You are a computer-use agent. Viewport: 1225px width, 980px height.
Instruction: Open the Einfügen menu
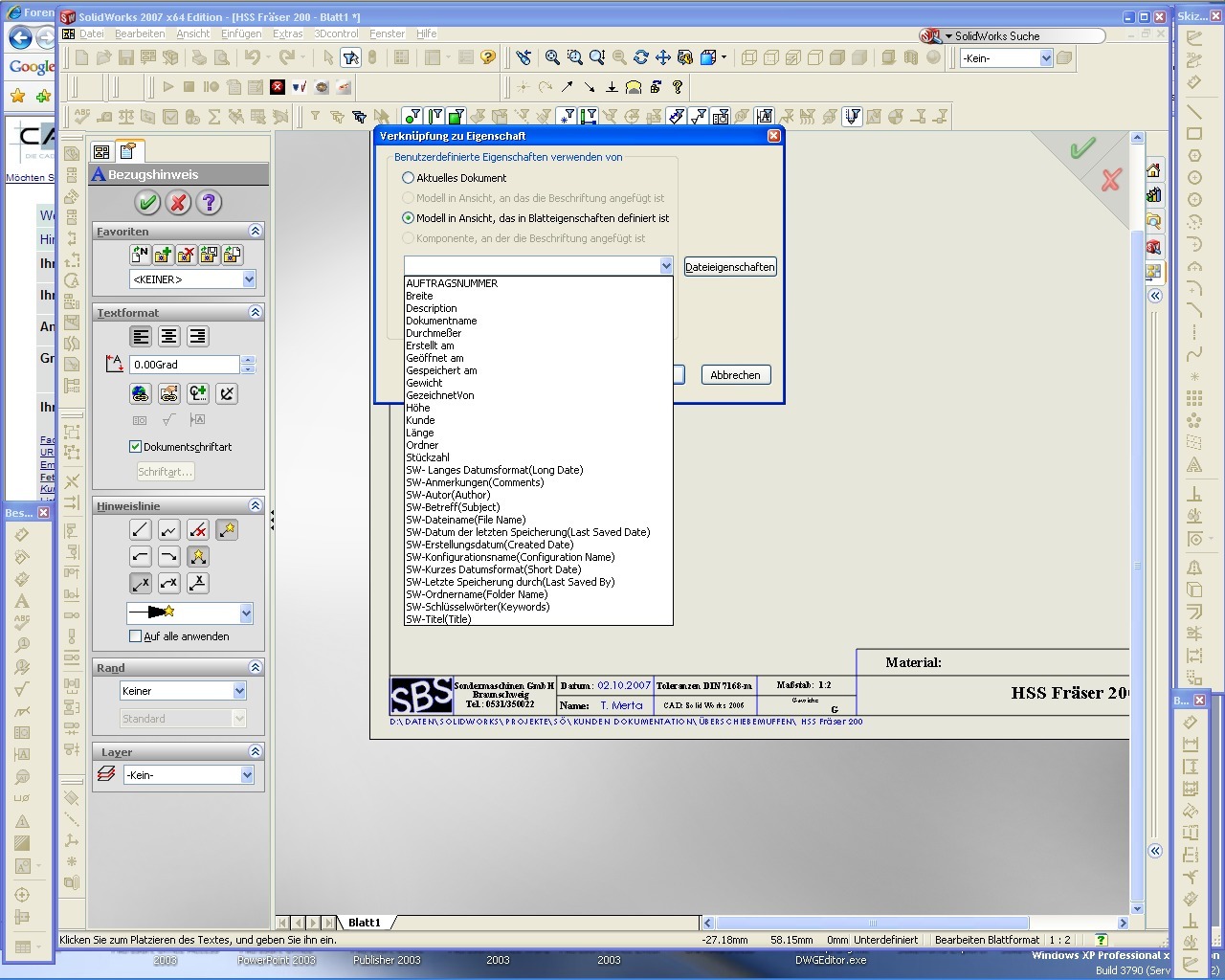[x=241, y=33]
